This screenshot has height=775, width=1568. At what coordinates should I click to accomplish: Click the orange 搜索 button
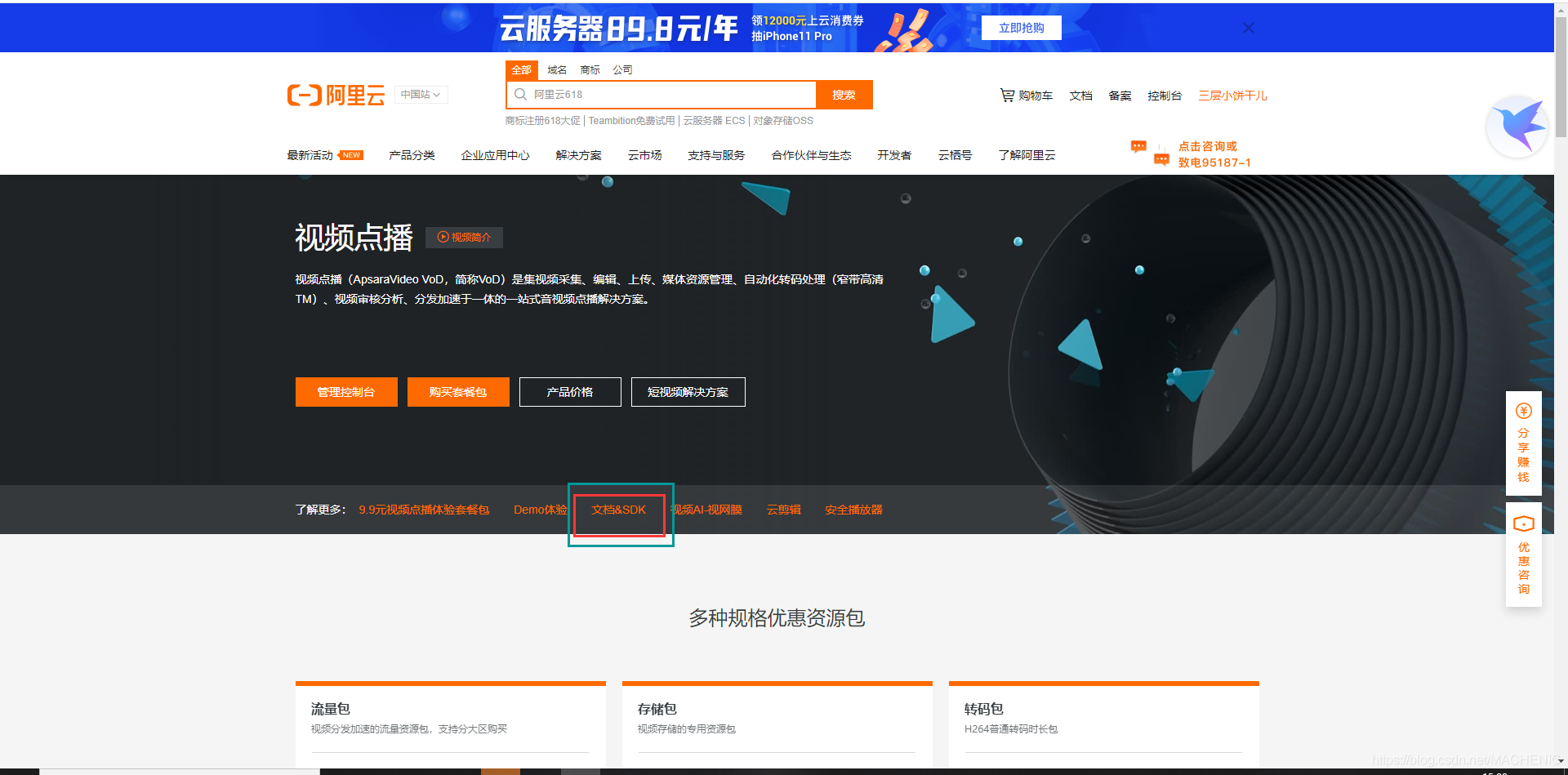point(844,95)
